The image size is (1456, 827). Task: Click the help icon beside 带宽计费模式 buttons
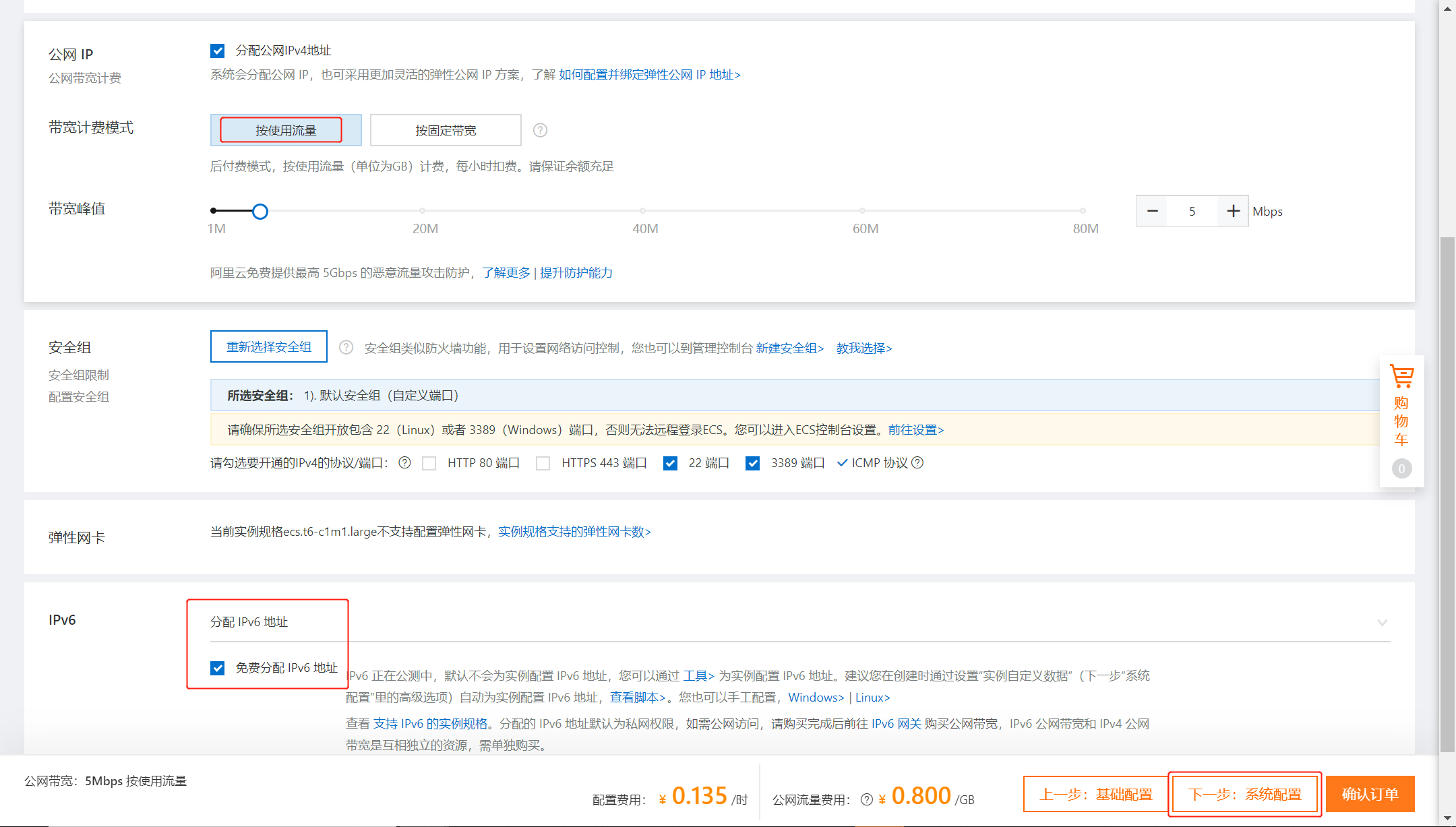pos(540,129)
